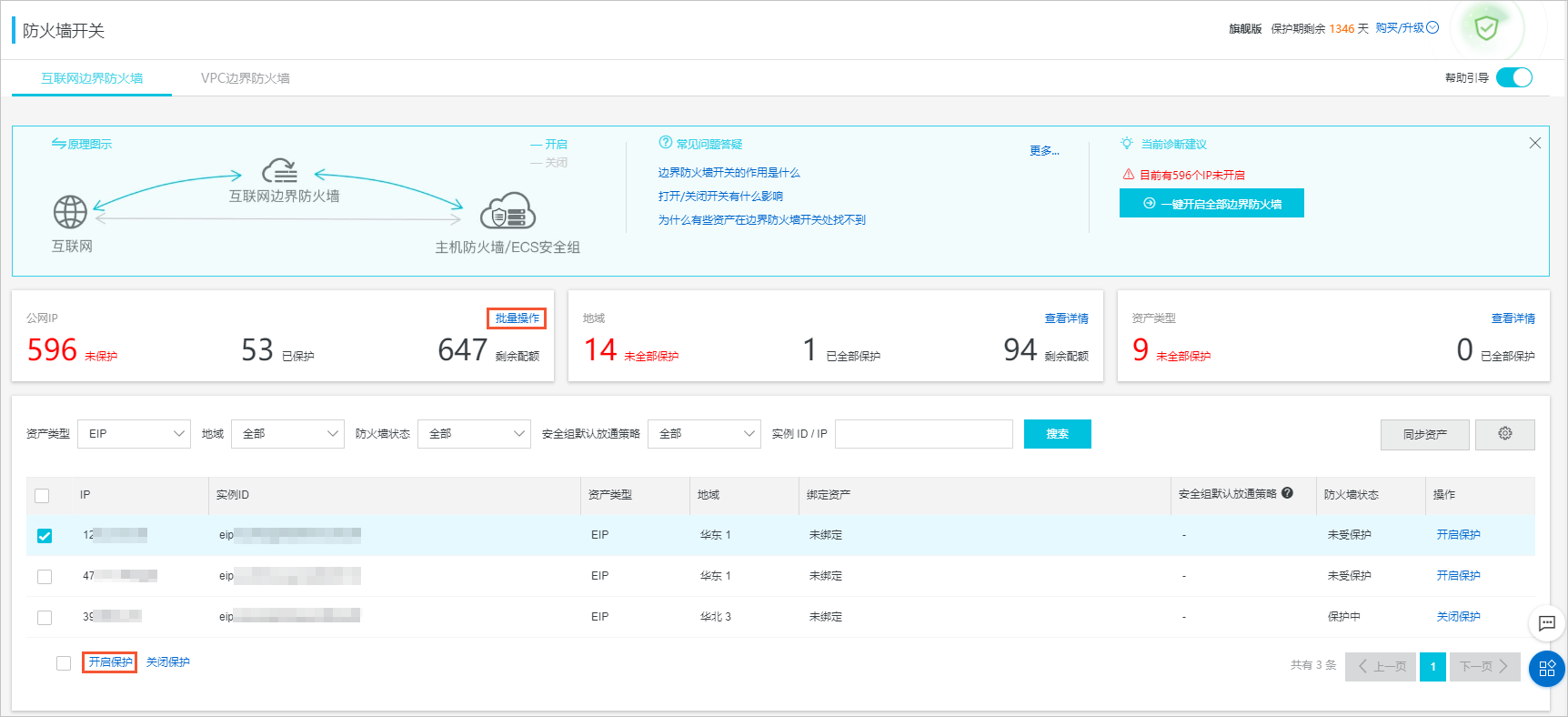Click the upgrade arrow icon beside 购买/升级
Screen dimensions: 1568x717
point(1432,27)
